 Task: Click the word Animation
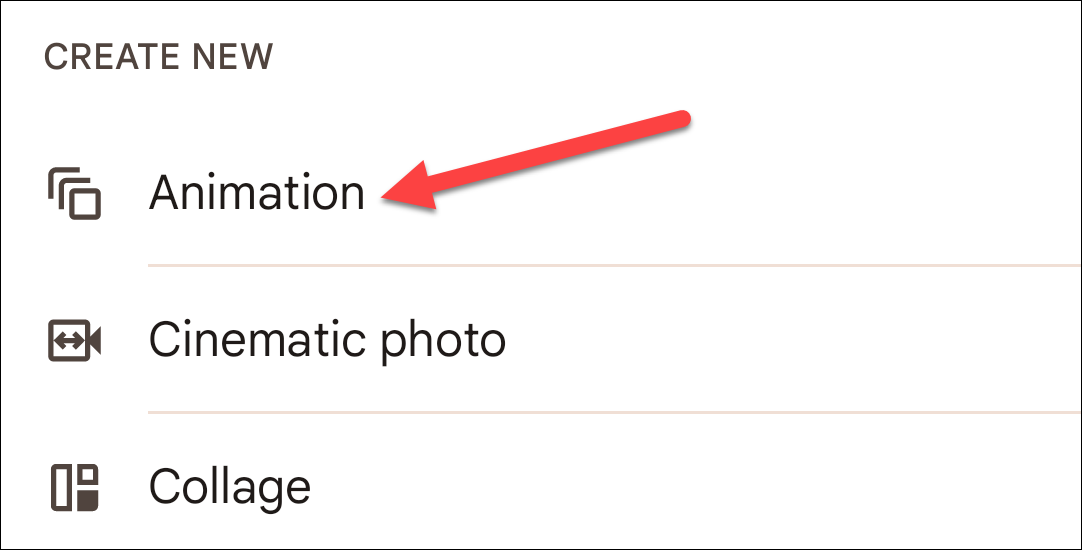(x=256, y=193)
